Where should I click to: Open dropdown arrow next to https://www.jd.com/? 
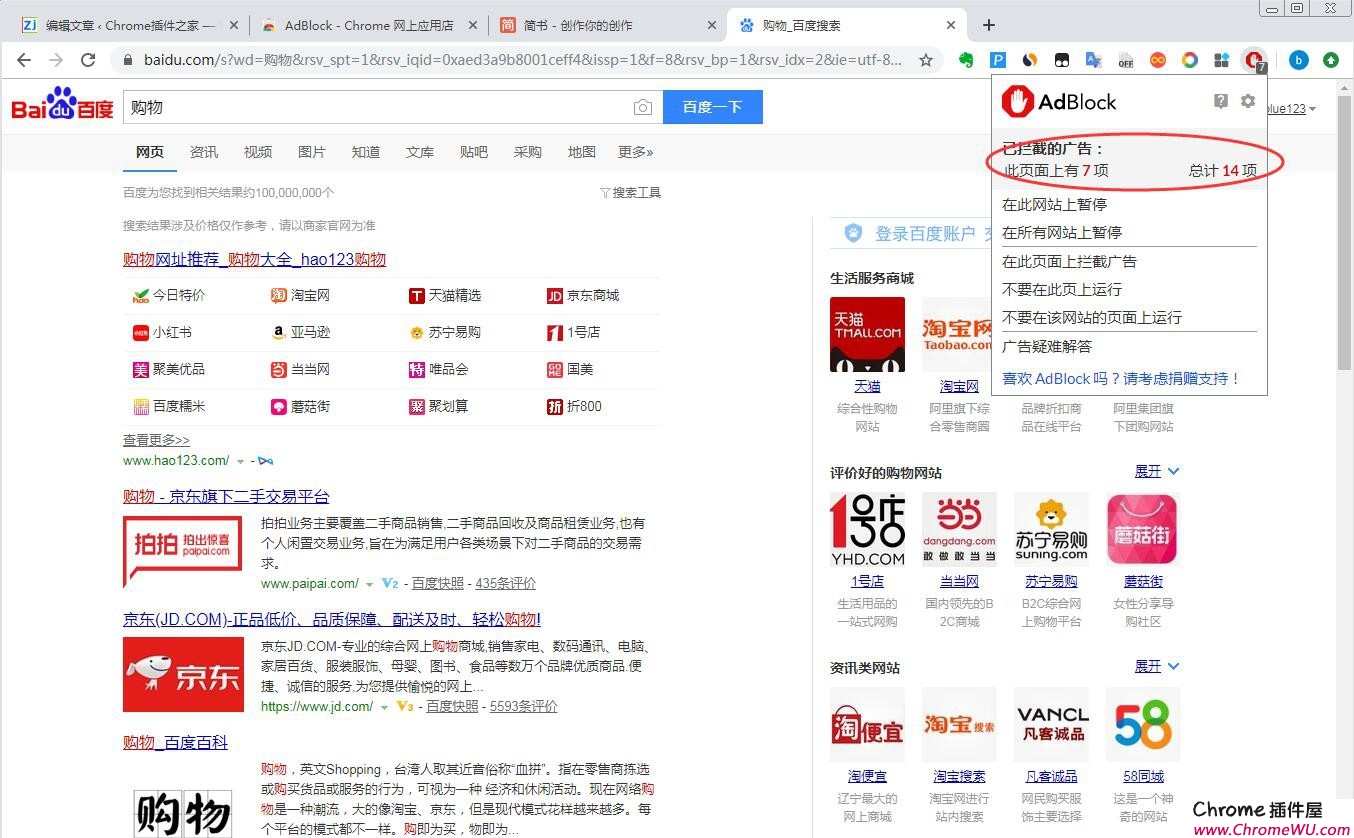click(384, 707)
